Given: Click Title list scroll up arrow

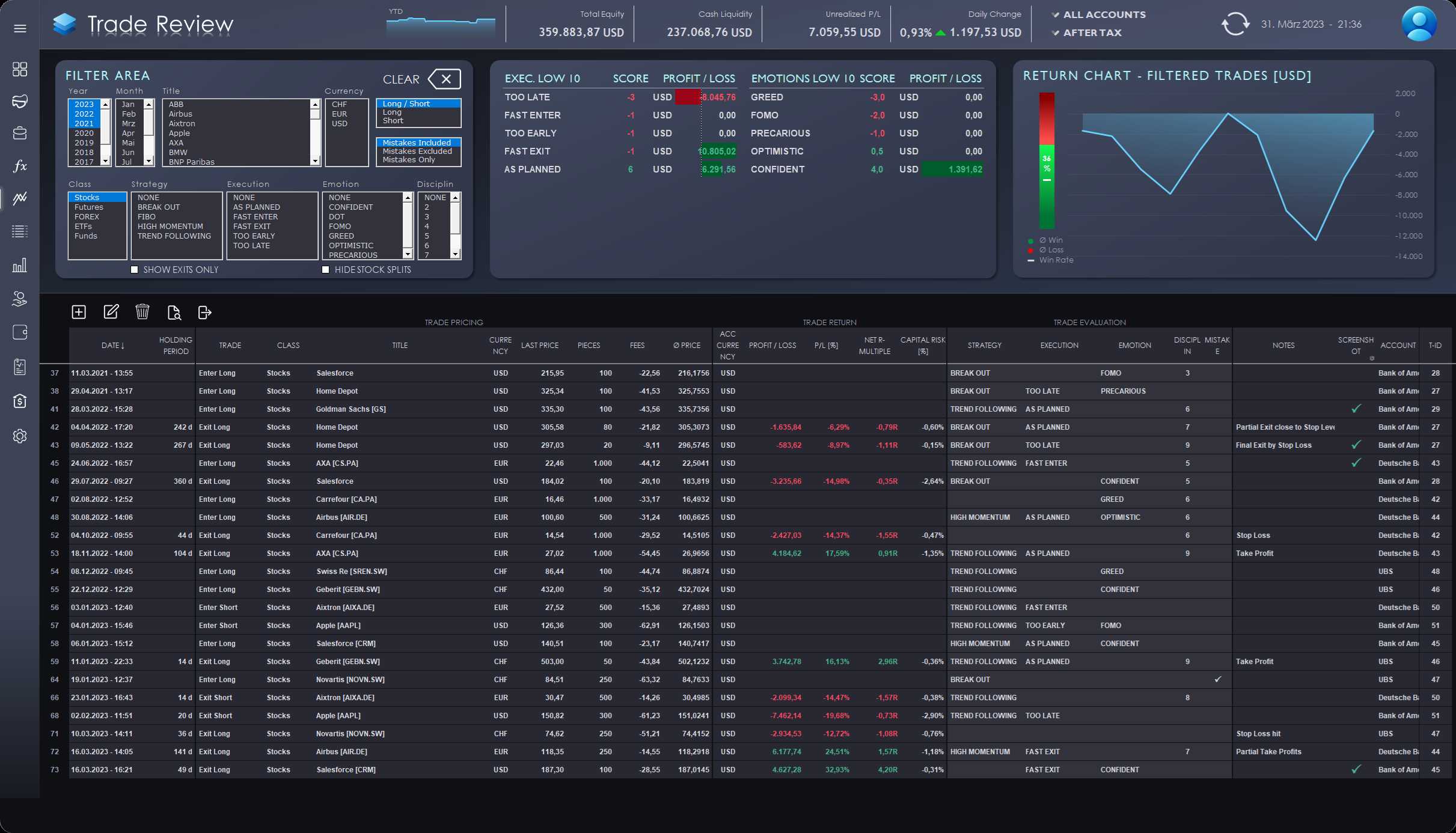Looking at the screenshot, I should (x=315, y=105).
